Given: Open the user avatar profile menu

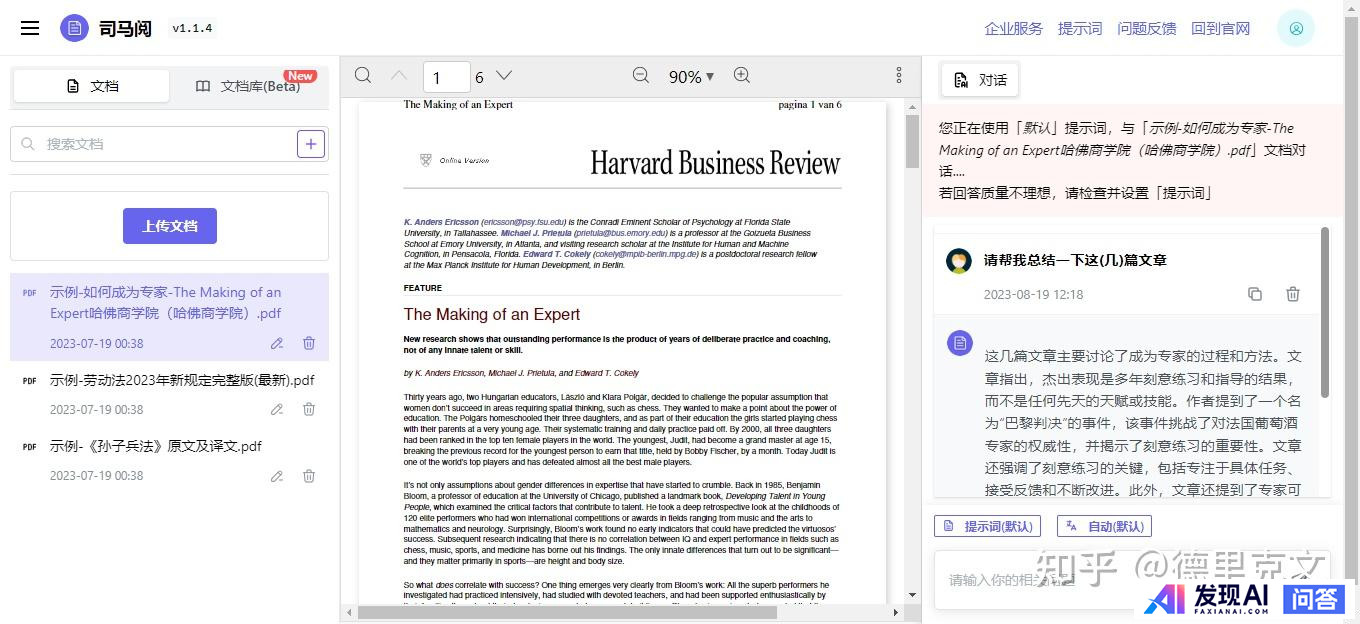Looking at the screenshot, I should pos(1295,28).
